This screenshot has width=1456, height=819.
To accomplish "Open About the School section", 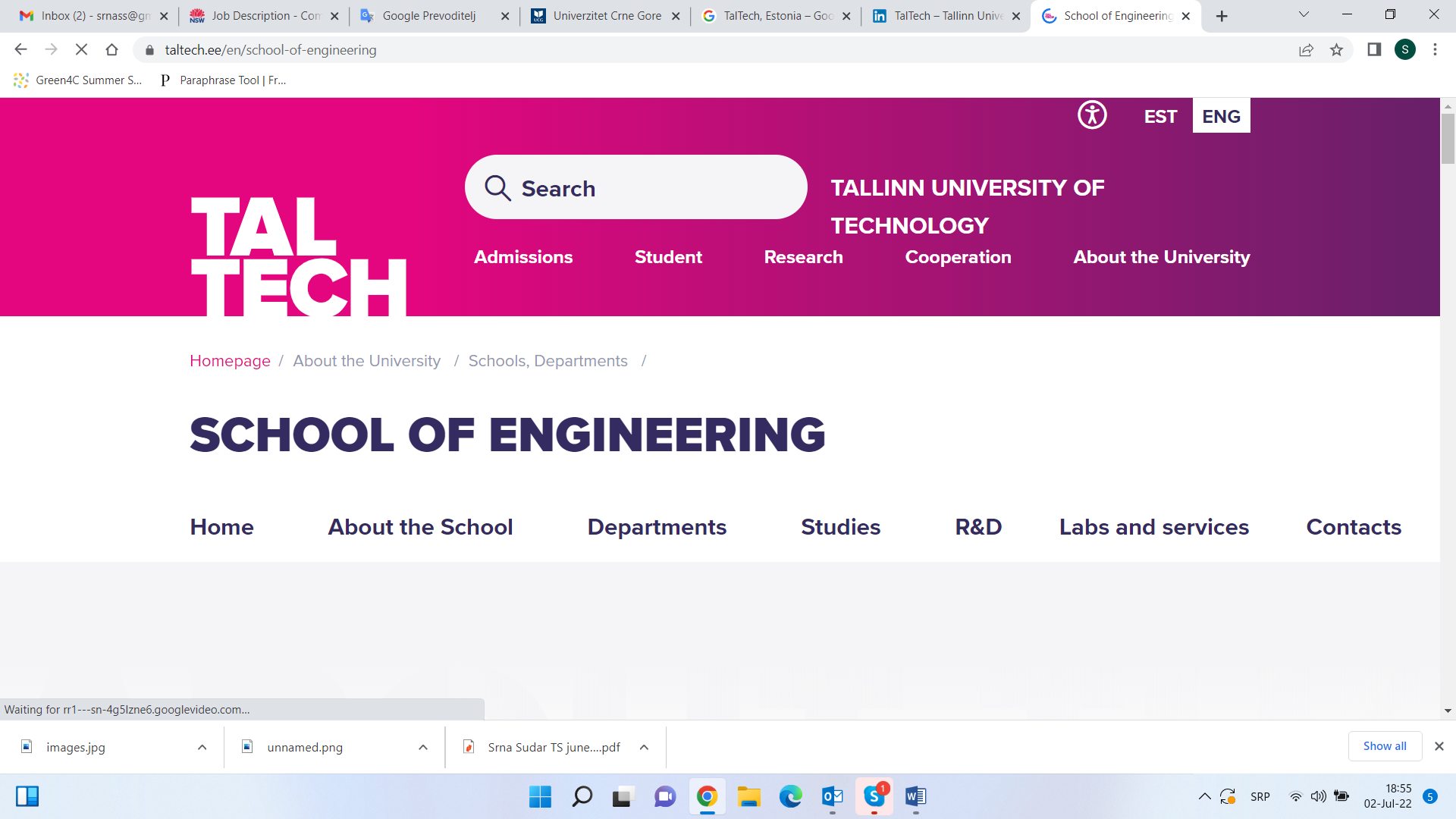I will tap(420, 527).
